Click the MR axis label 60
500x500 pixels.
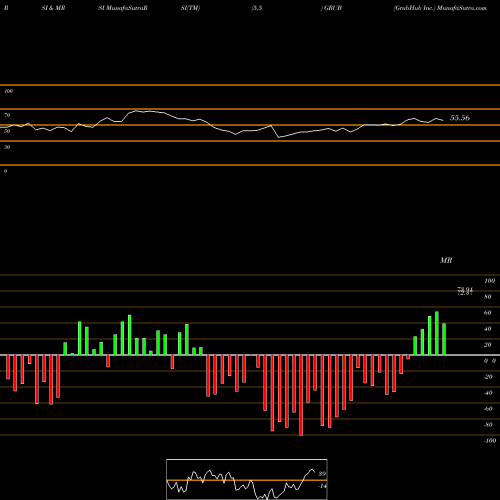pyautogui.click(x=487, y=313)
